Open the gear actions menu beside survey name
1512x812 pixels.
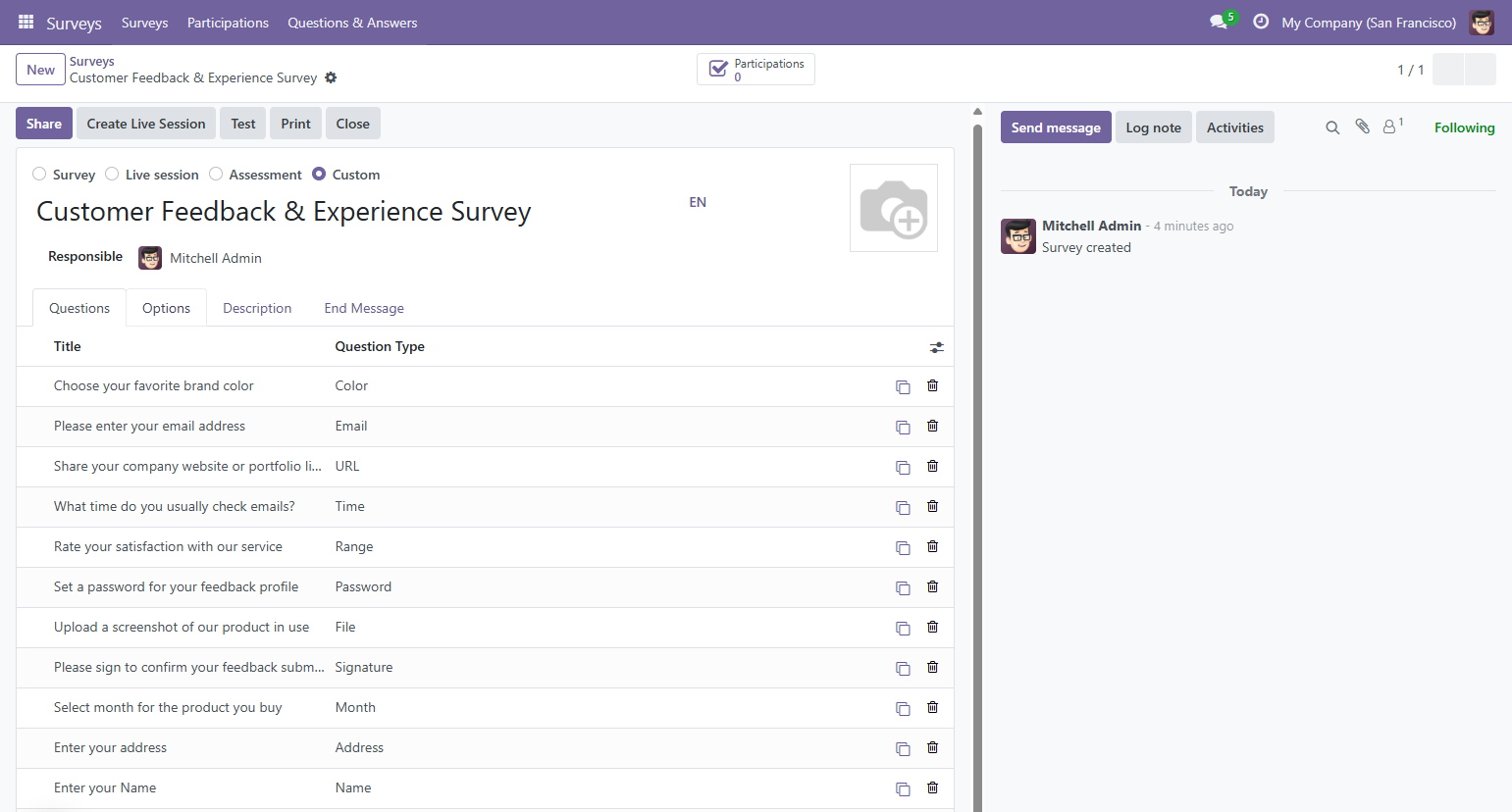(331, 77)
